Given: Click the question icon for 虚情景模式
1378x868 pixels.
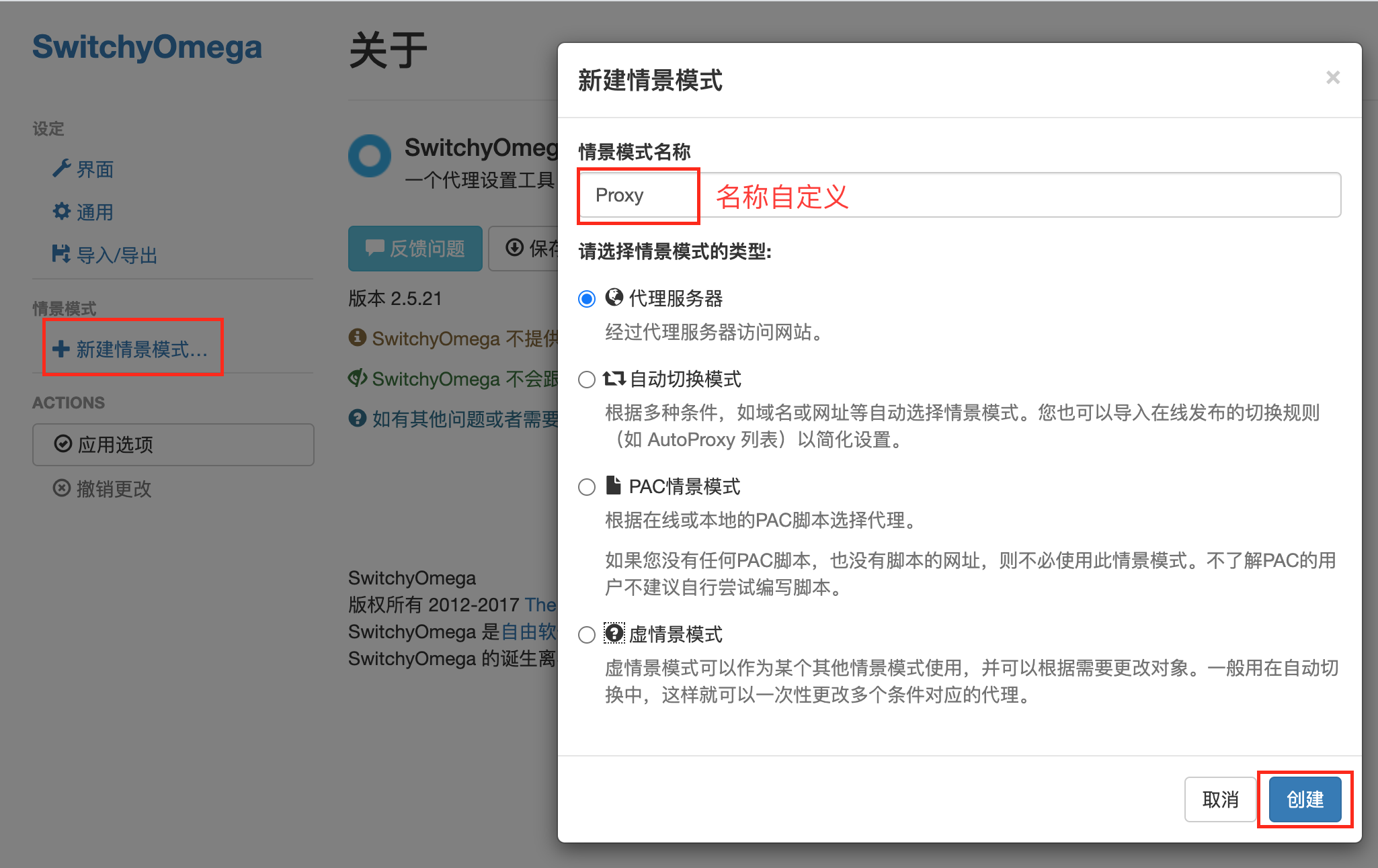Looking at the screenshot, I should [x=614, y=633].
